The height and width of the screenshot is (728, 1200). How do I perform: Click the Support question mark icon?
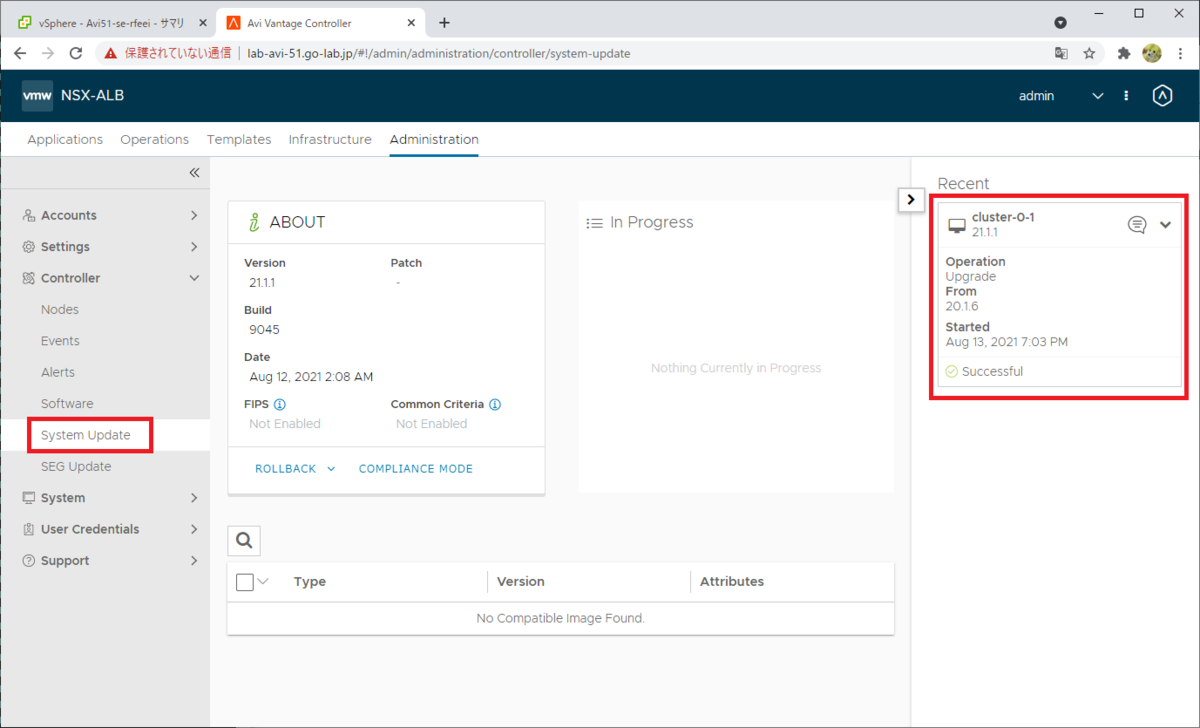[x=29, y=561]
